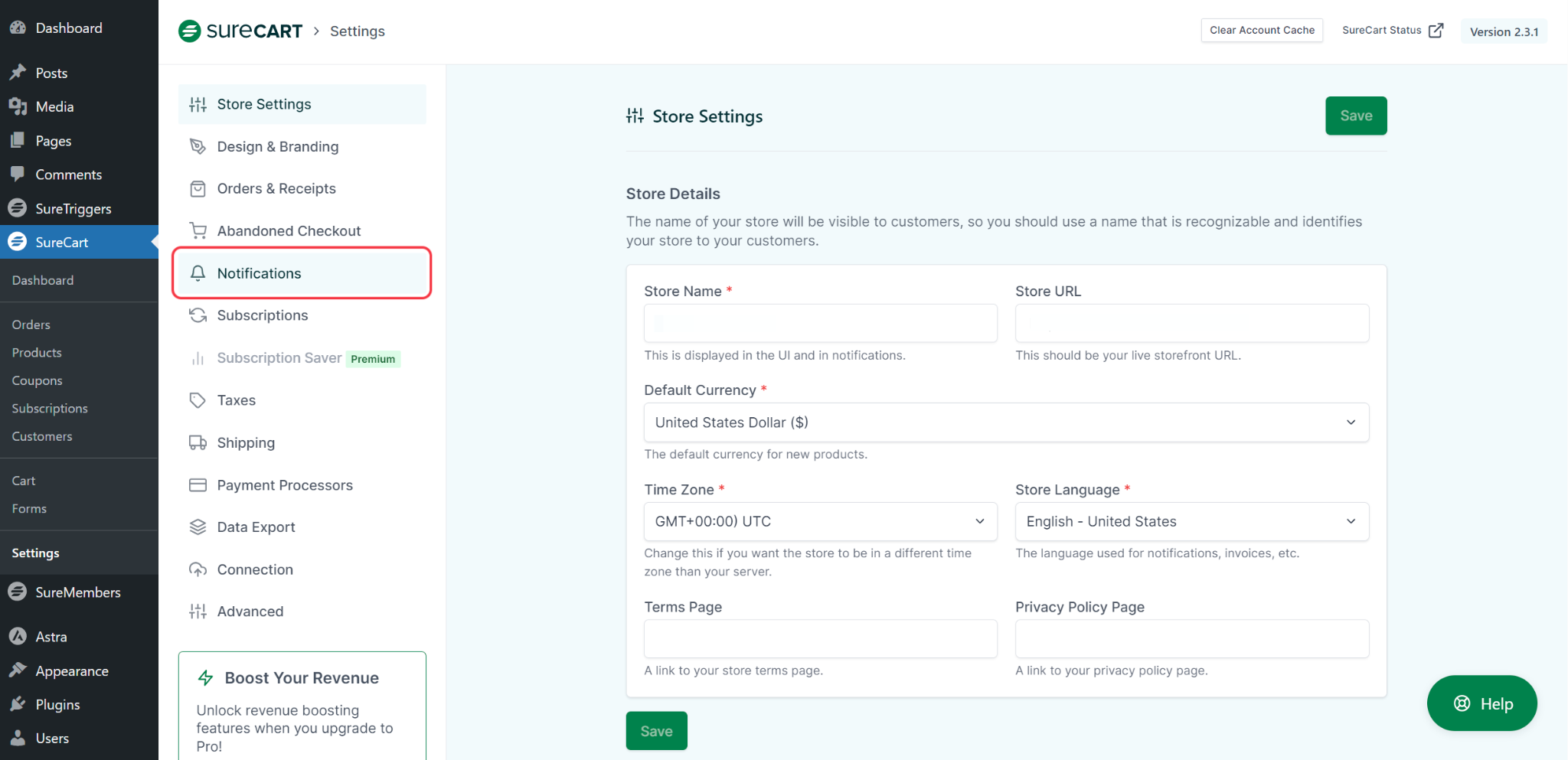Screen dimensions: 1568x760
Task: Select Coupons in SureCart submenu
Action: pyautogui.click(x=37, y=380)
